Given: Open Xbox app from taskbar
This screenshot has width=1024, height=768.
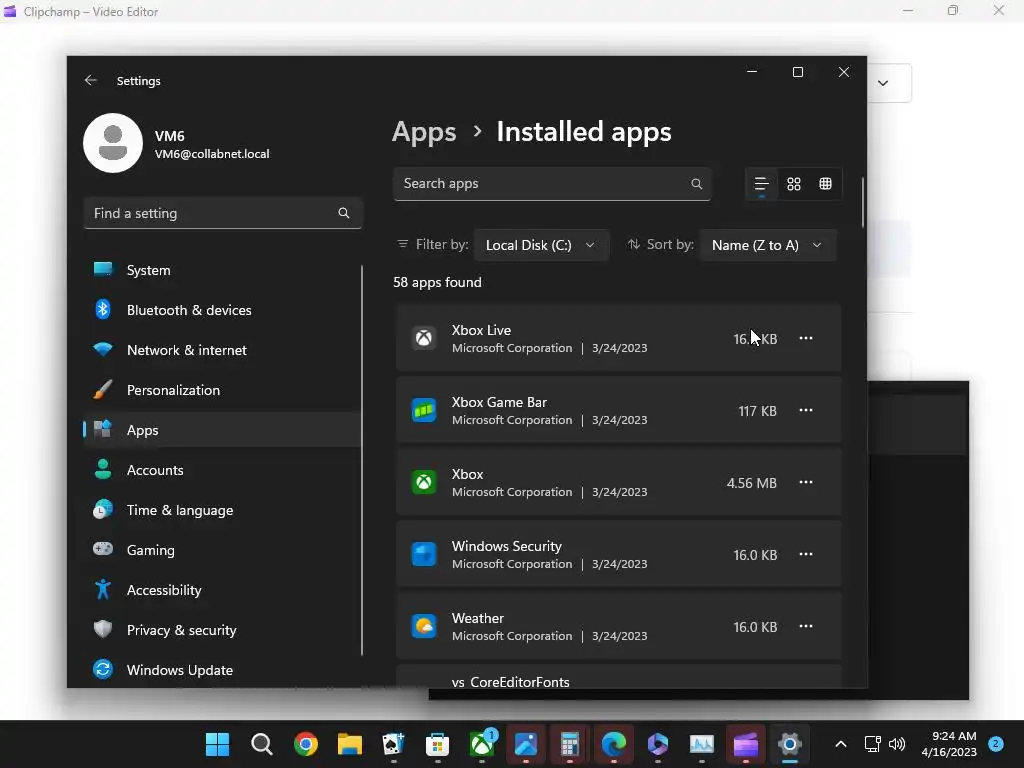Looking at the screenshot, I should click(x=482, y=744).
